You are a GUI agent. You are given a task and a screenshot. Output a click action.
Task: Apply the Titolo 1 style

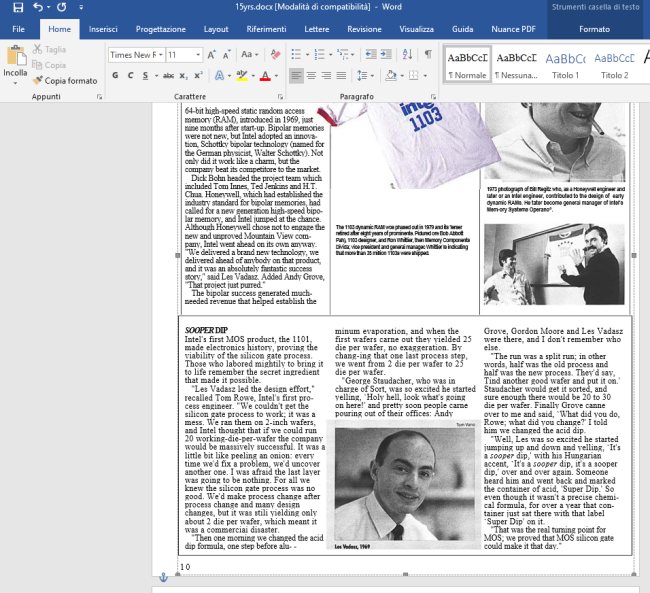tap(565, 65)
